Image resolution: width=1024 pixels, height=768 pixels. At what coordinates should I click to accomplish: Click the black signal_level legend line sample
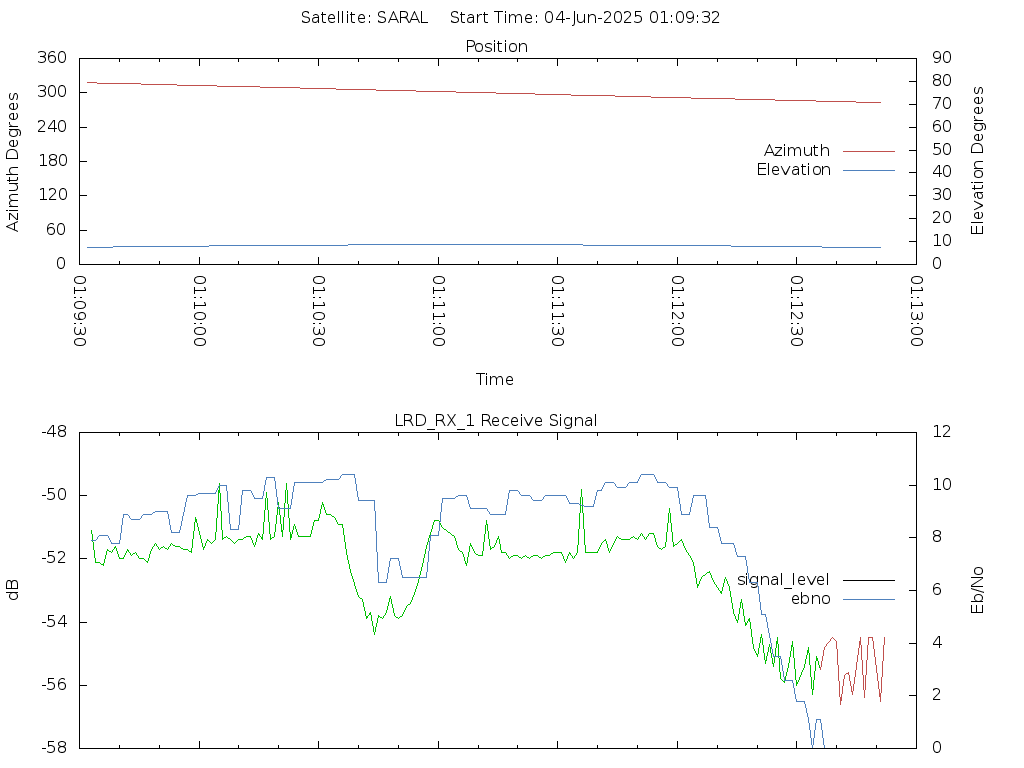(x=869, y=580)
